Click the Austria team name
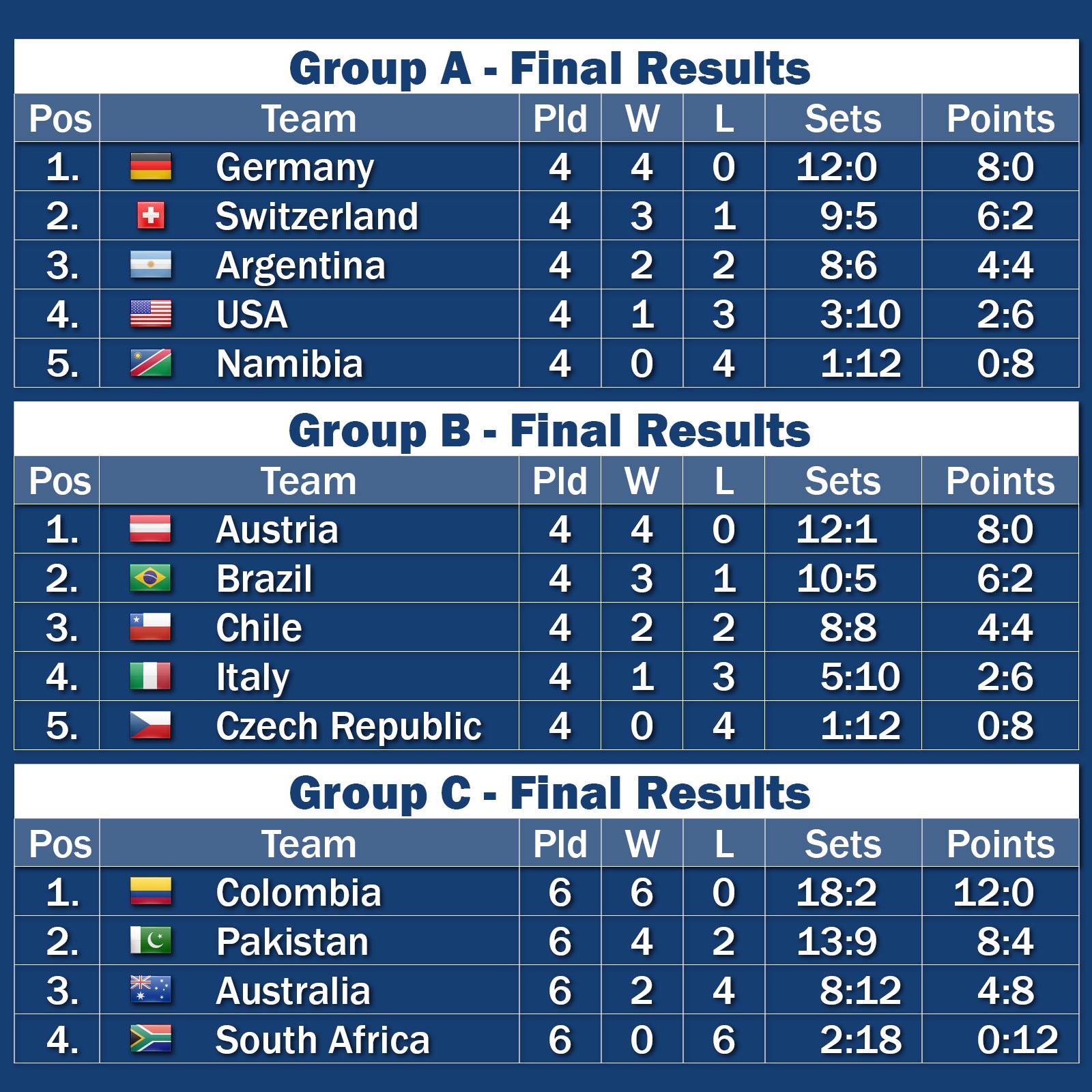1092x1092 pixels. pyautogui.click(x=277, y=530)
